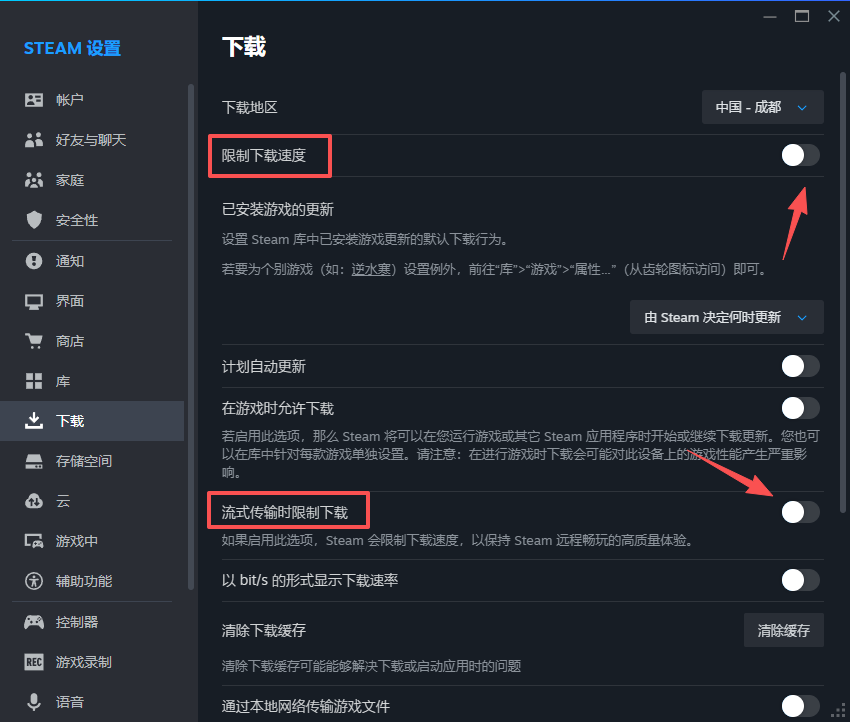Screen dimensions: 850x722
Task: Enable 以 bit/s 的形式显示下载速率 toggle
Action: 800,580
